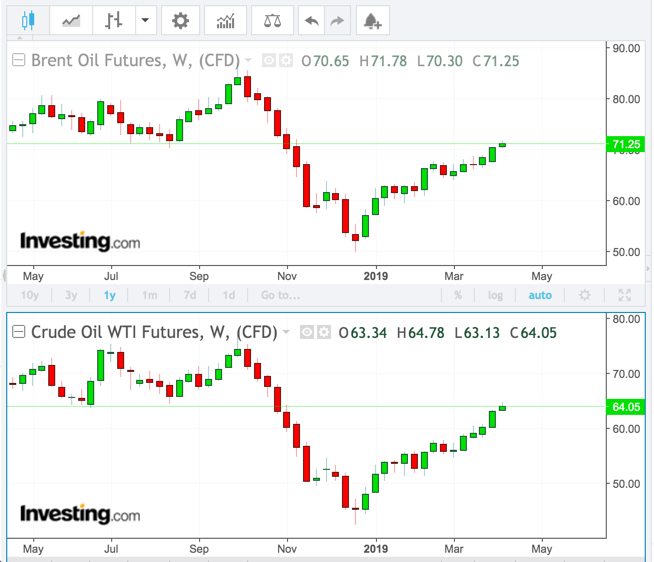Undo the last chart action
Image resolution: width=654 pixels, height=562 pixels.
point(313,20)
